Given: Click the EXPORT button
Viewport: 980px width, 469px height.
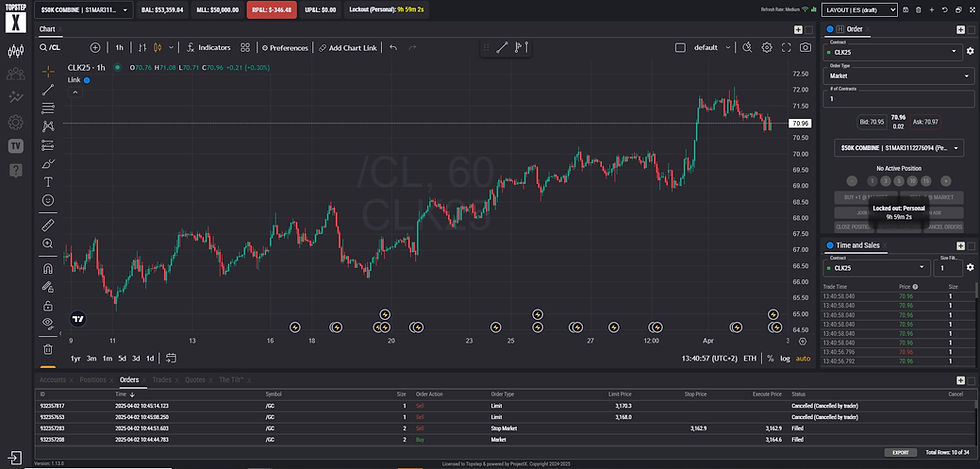Looking at the screenshot, I should pyautogui.click(x=901, y=452).
